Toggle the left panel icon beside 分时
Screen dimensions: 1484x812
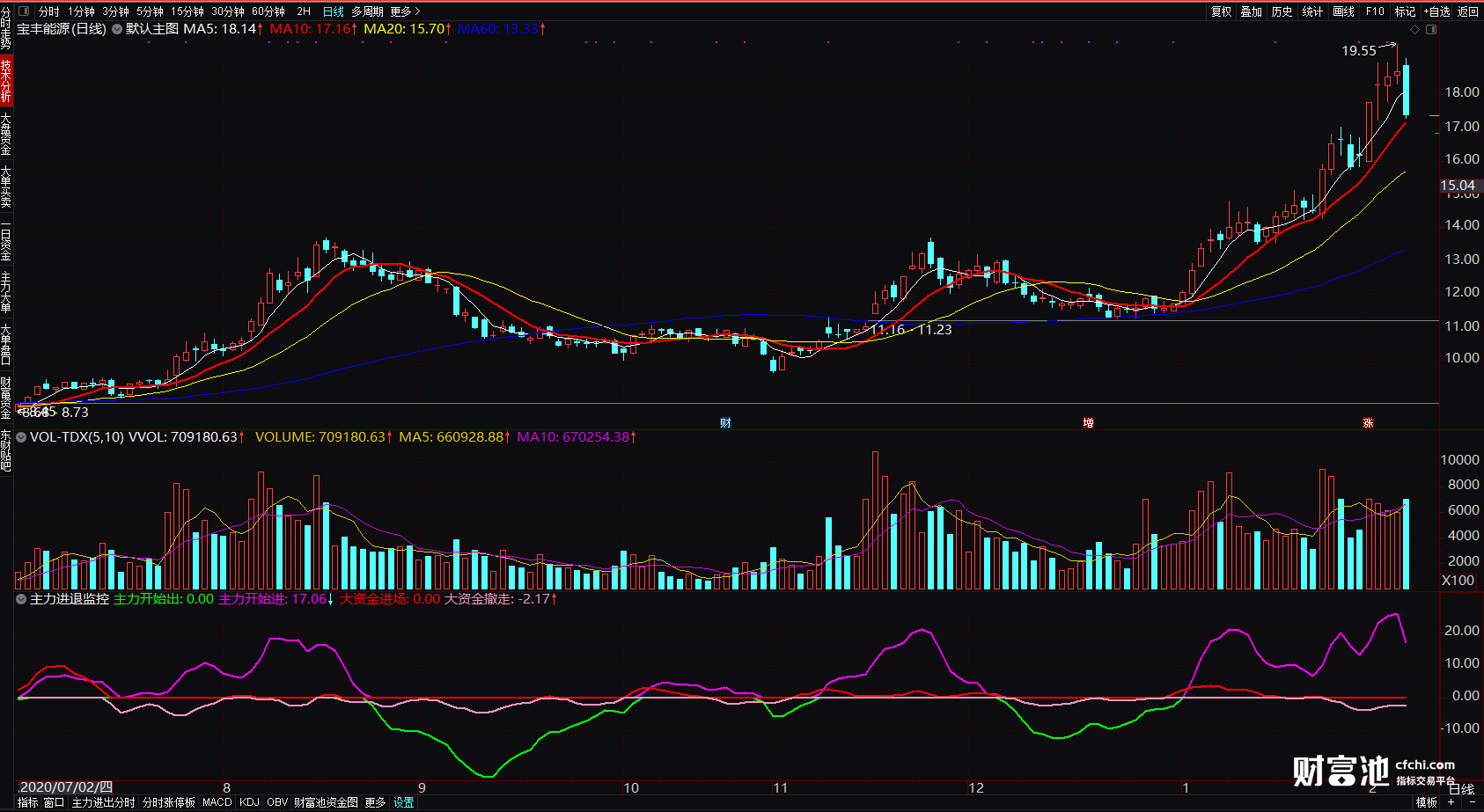pyautogui.click(x=24, y=11)
